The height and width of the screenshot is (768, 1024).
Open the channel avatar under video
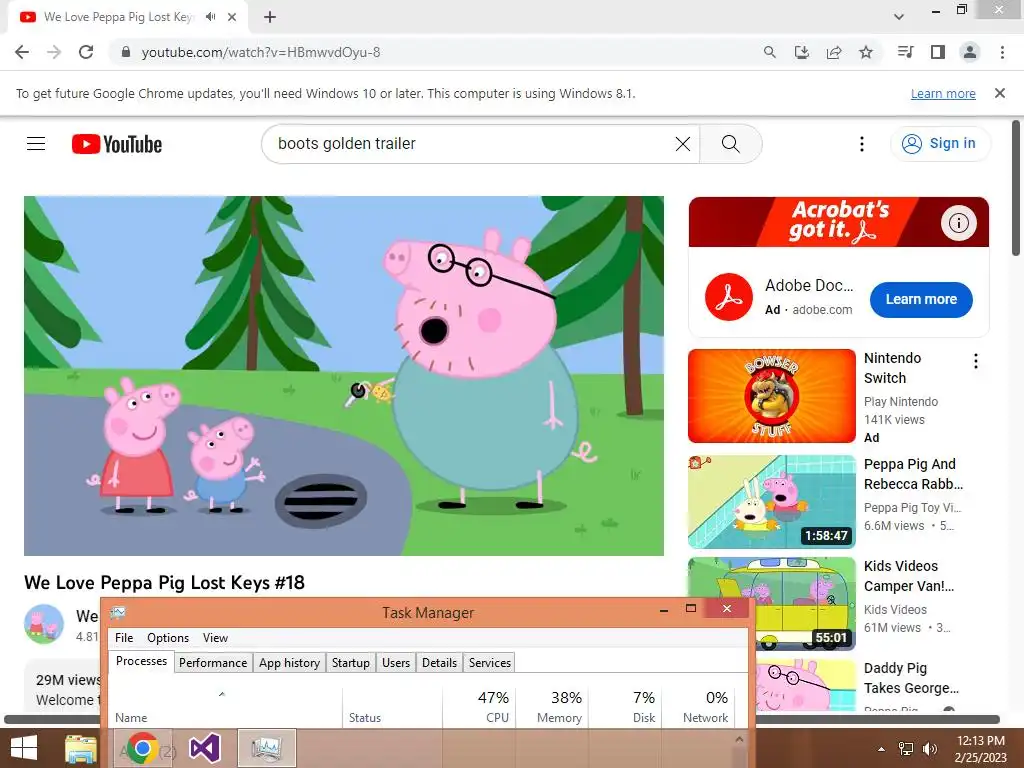[44, 624]
